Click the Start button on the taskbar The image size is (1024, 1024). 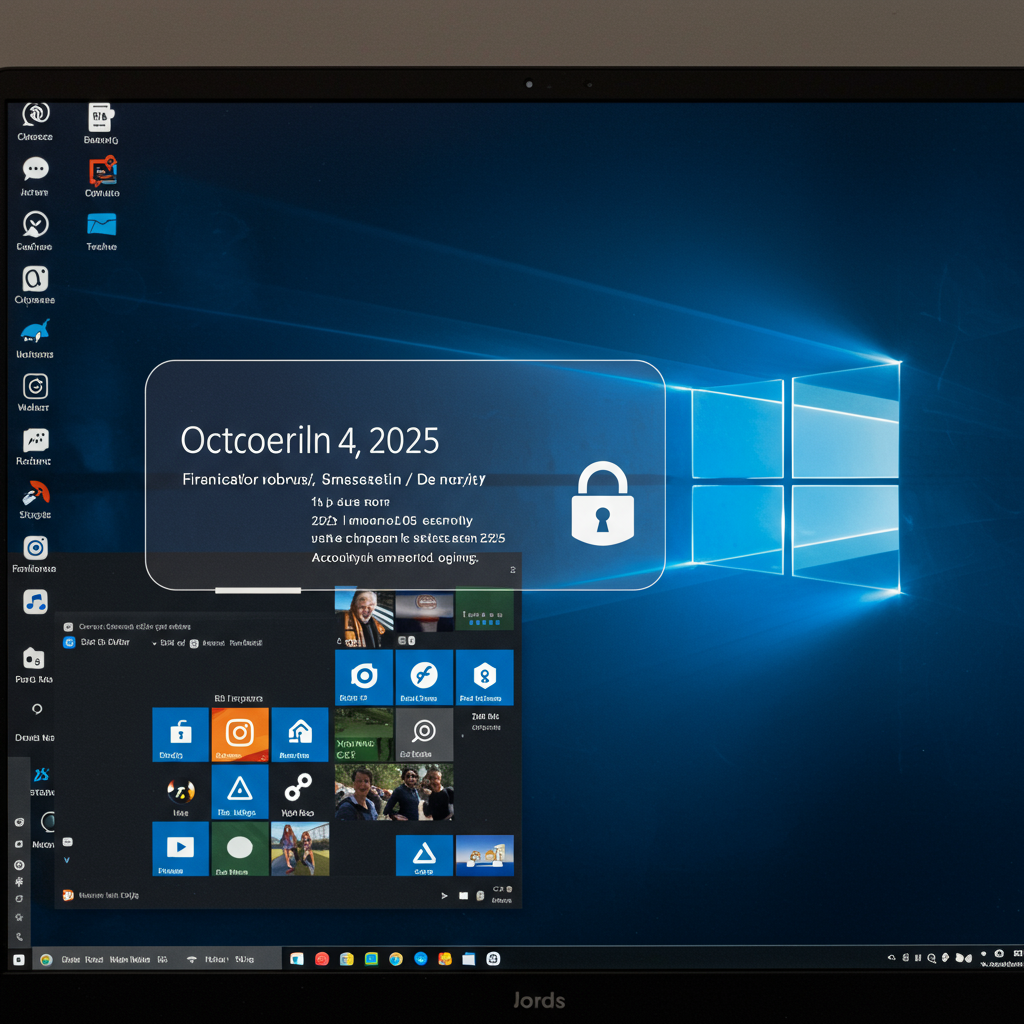coord(19,959)
